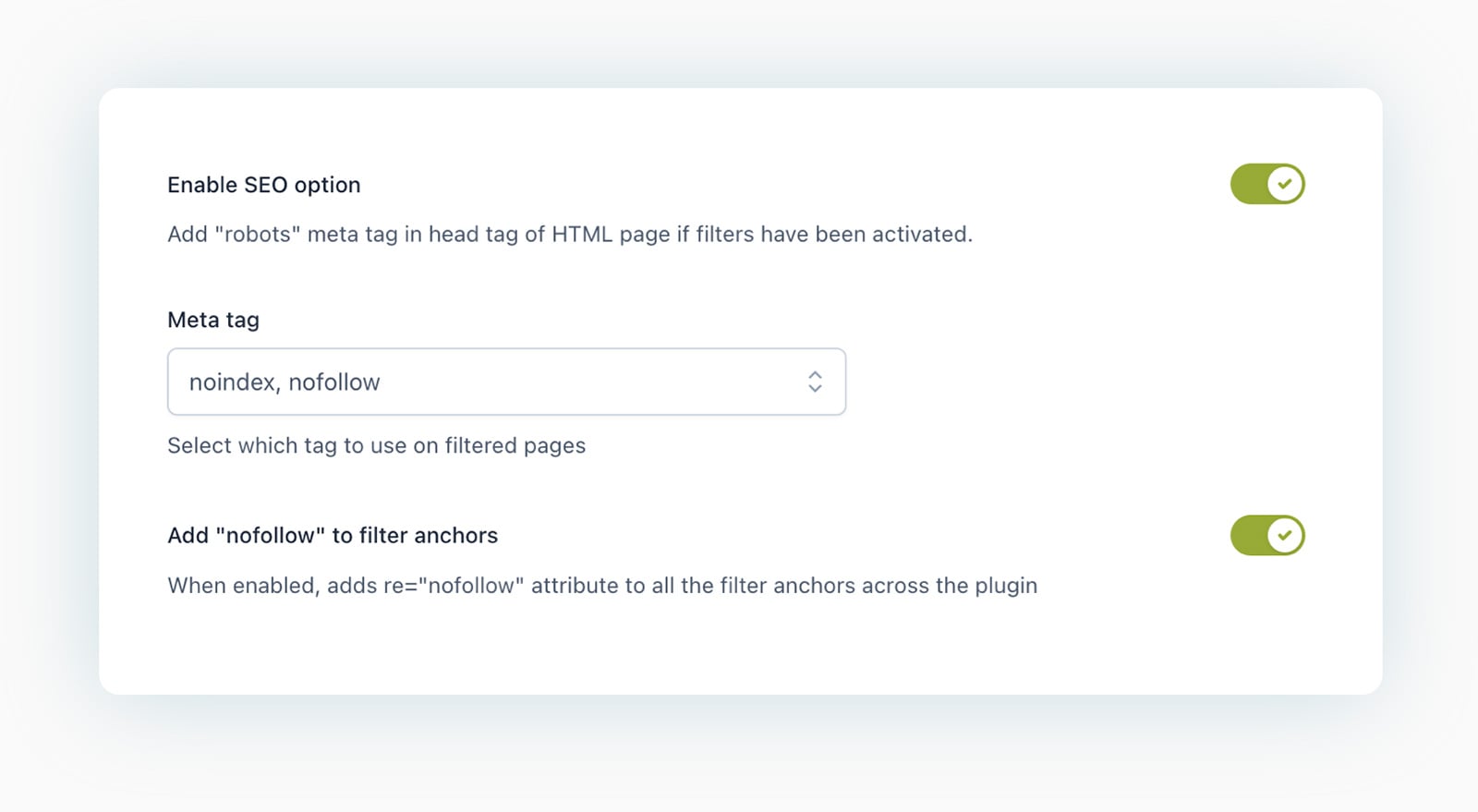This screenshot has height=812, width=1478.
Task: Open the tag selector for filtered pages
Action: click(506, 382)
